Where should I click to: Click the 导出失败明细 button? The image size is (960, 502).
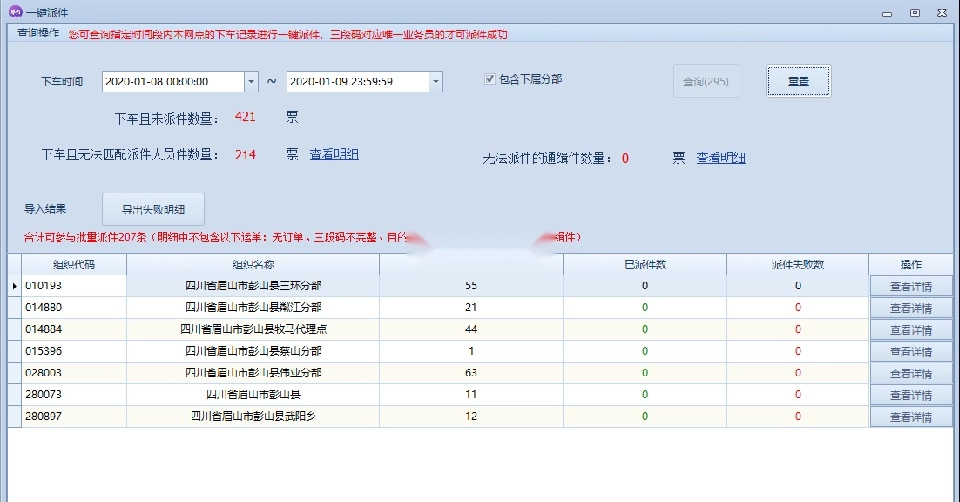point(153,210)
